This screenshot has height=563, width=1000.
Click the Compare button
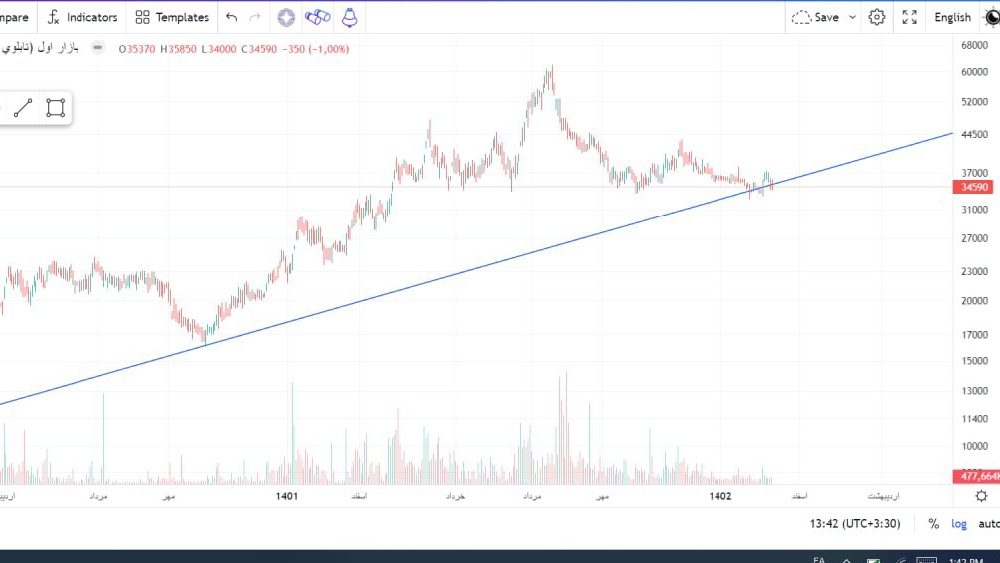tap(15, 17)
